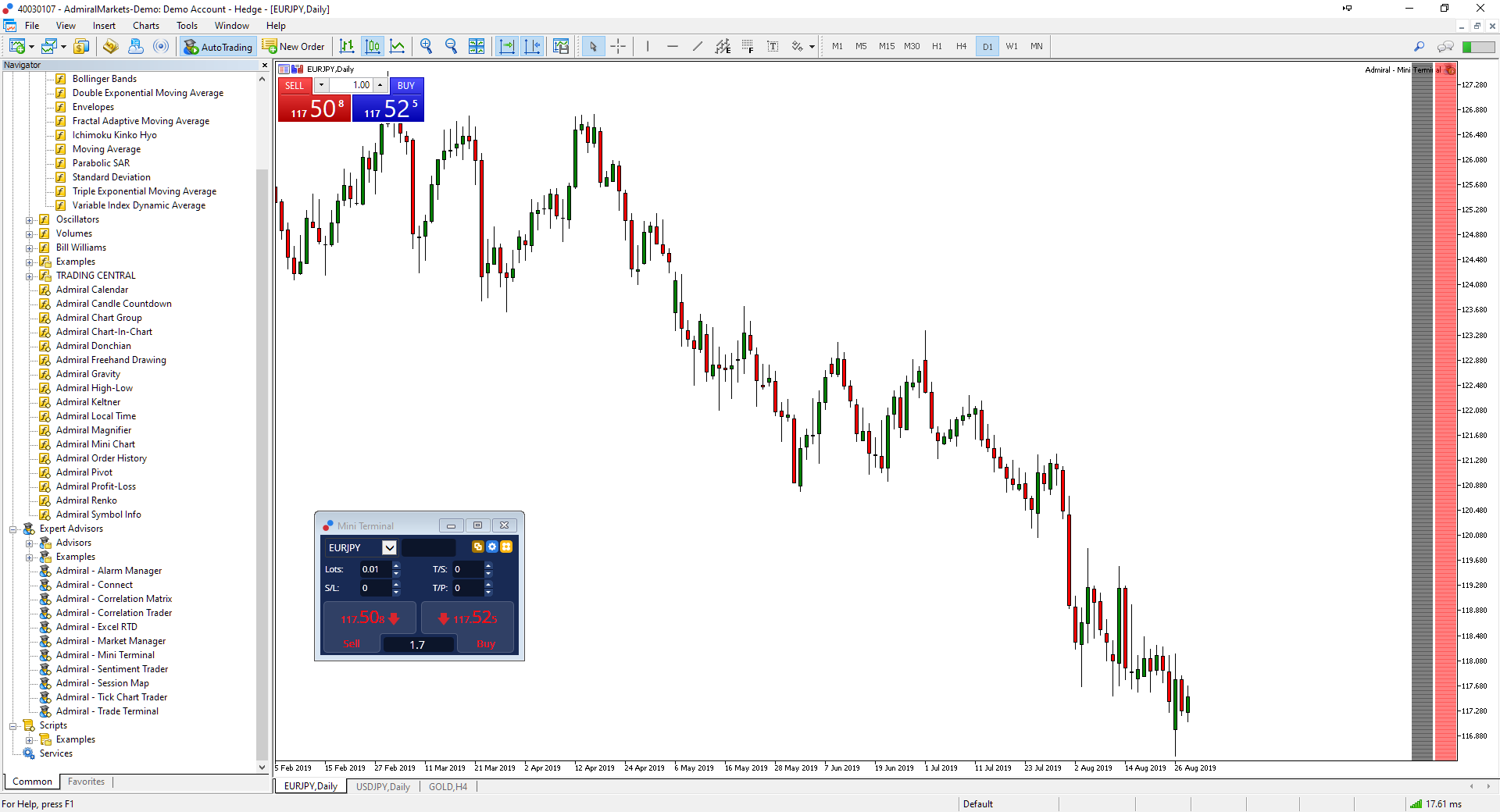
Task: Toggle the AutoTrading button
Action: point(218,47)
